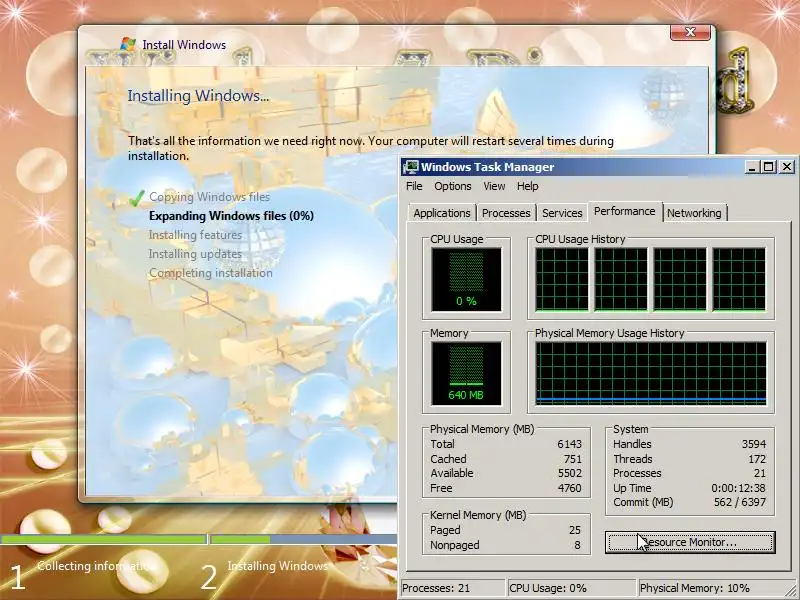Click the green checkmark beside Copying Windows files
This screenshot has height=600, width=800.
(x=136, y=198)
